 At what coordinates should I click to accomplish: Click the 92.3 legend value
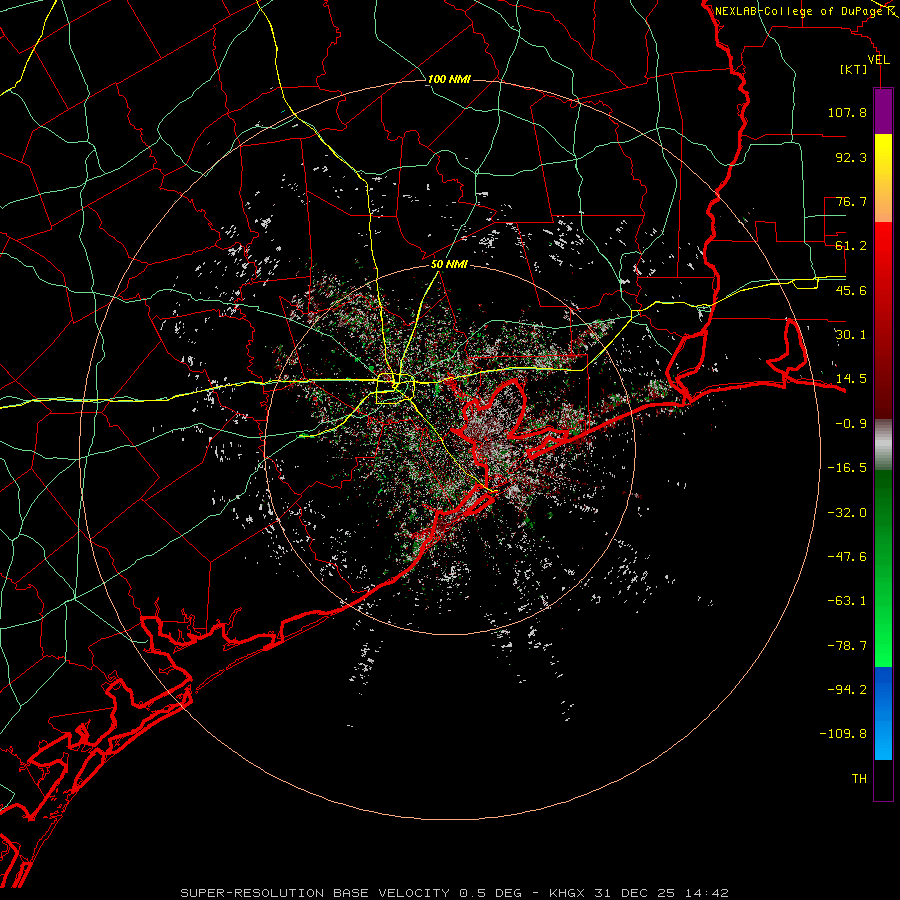coord(851,157)
